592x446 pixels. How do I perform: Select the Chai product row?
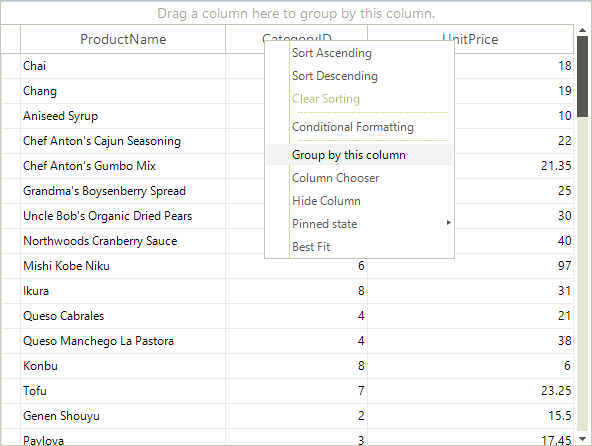point(287,66)
